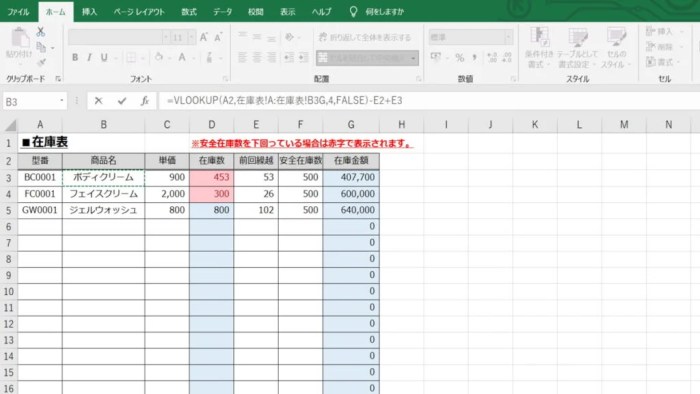Click the middle align icon

[x=257, y=37]
